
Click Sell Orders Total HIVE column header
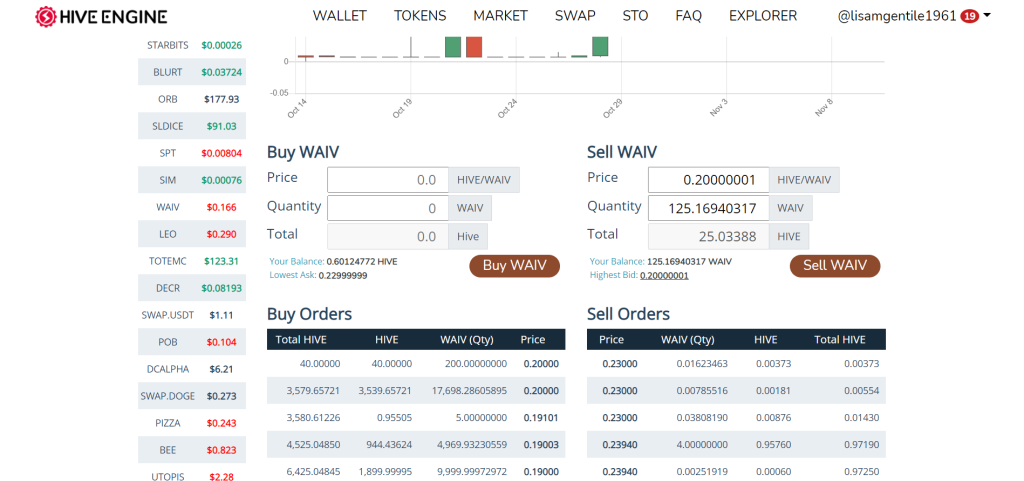coord(840,339)
